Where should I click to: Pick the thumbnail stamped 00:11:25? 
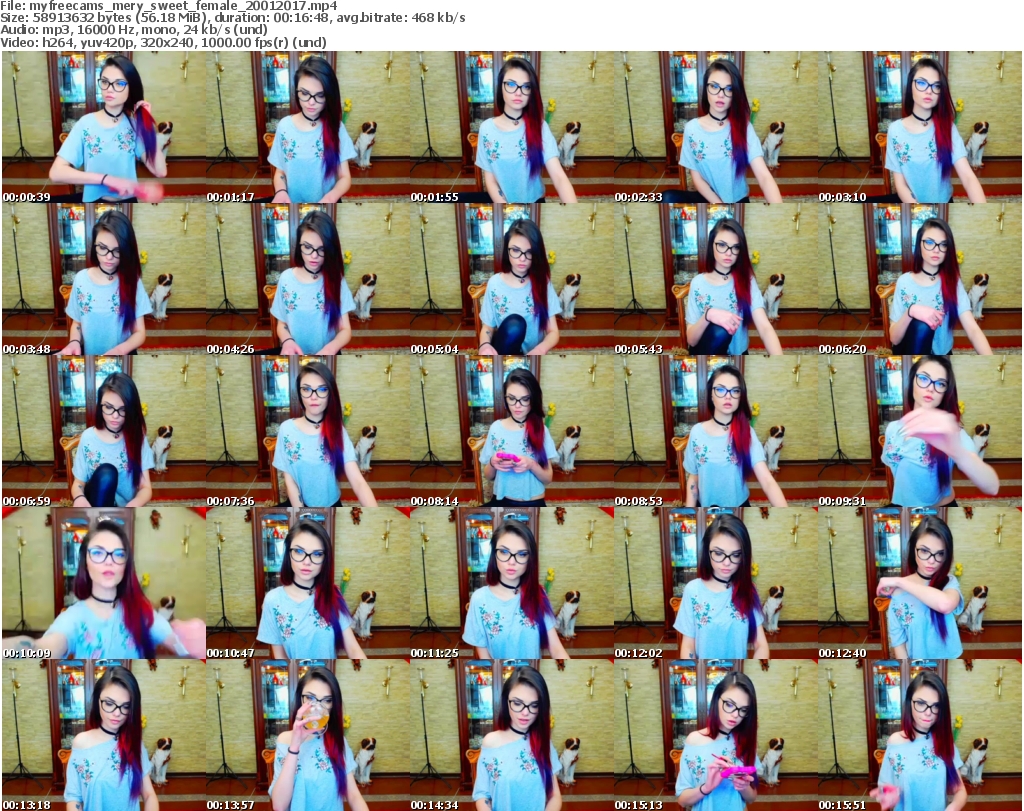[x=512, y=584]
